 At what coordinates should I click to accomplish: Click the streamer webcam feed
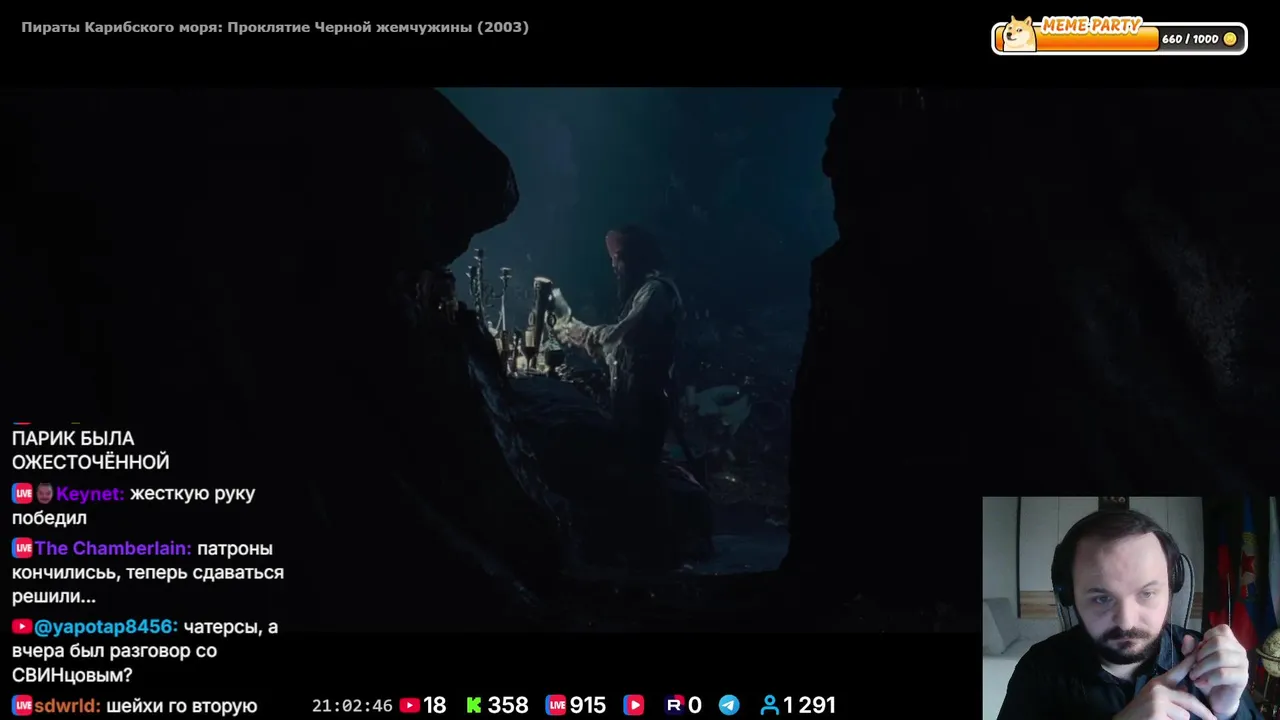1130,608
